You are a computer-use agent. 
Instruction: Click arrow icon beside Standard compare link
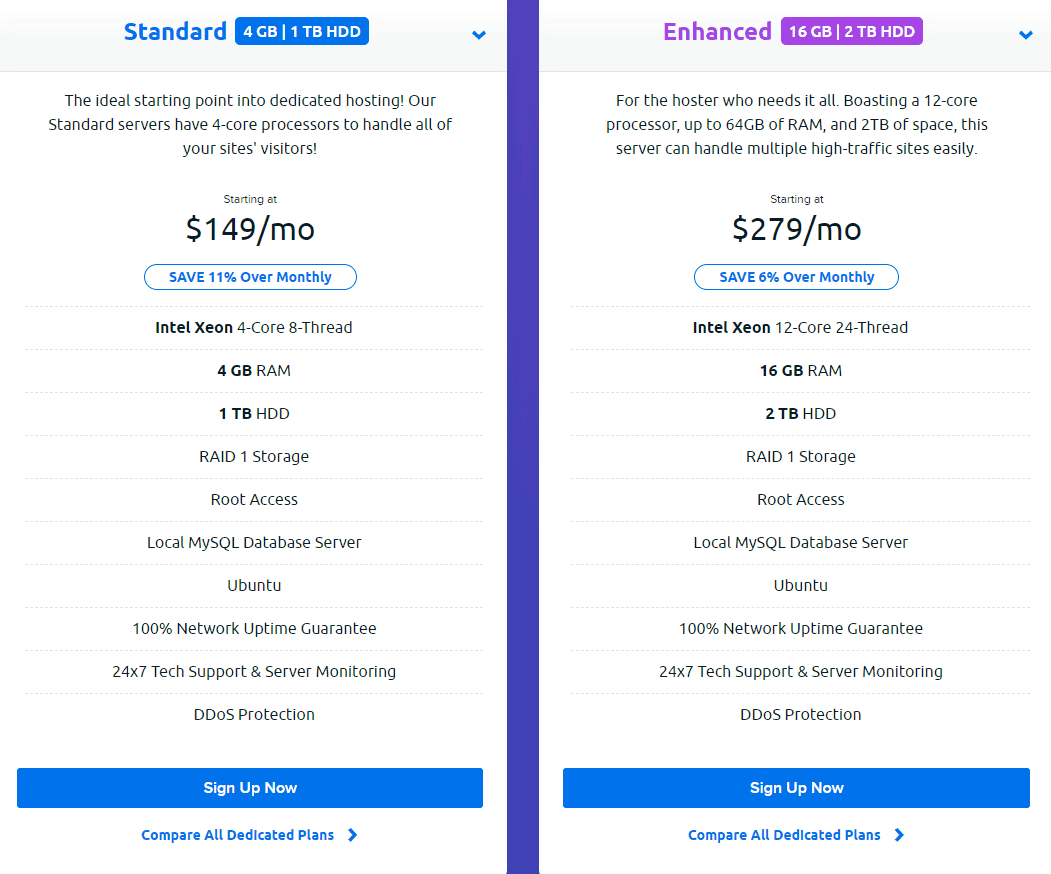click(x=353, y=835)
